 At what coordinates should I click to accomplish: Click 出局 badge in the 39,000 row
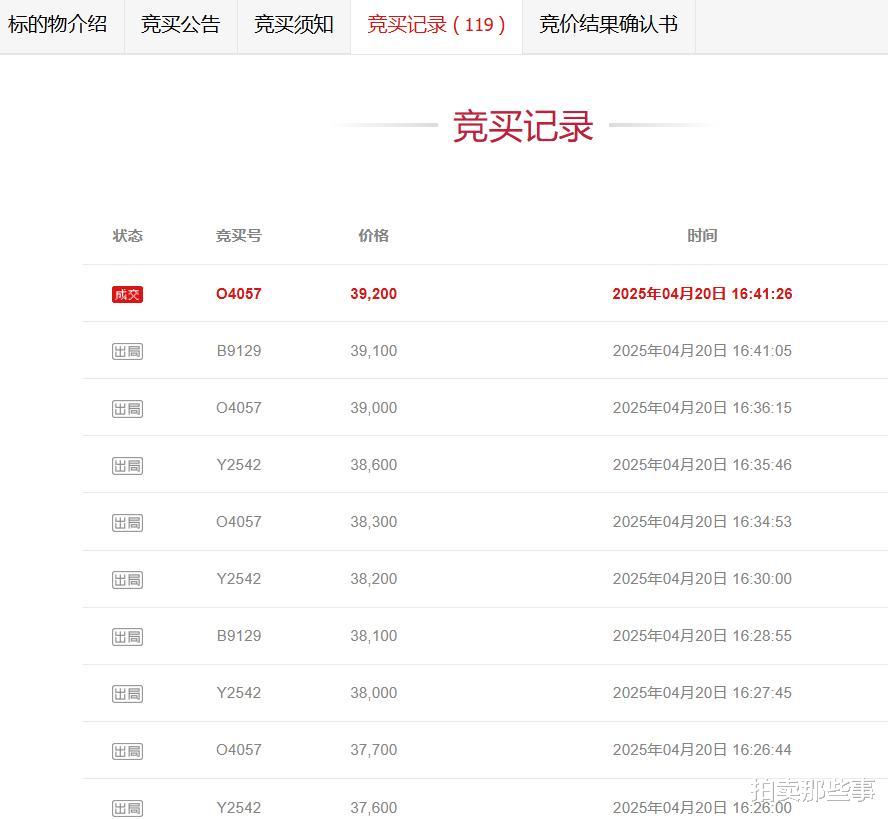click(x=127, y=408)
